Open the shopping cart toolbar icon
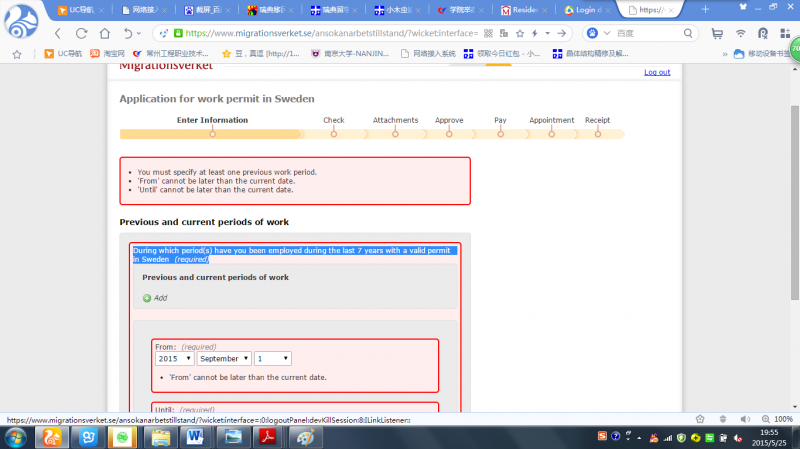800x449 pixels. [717, 34]
